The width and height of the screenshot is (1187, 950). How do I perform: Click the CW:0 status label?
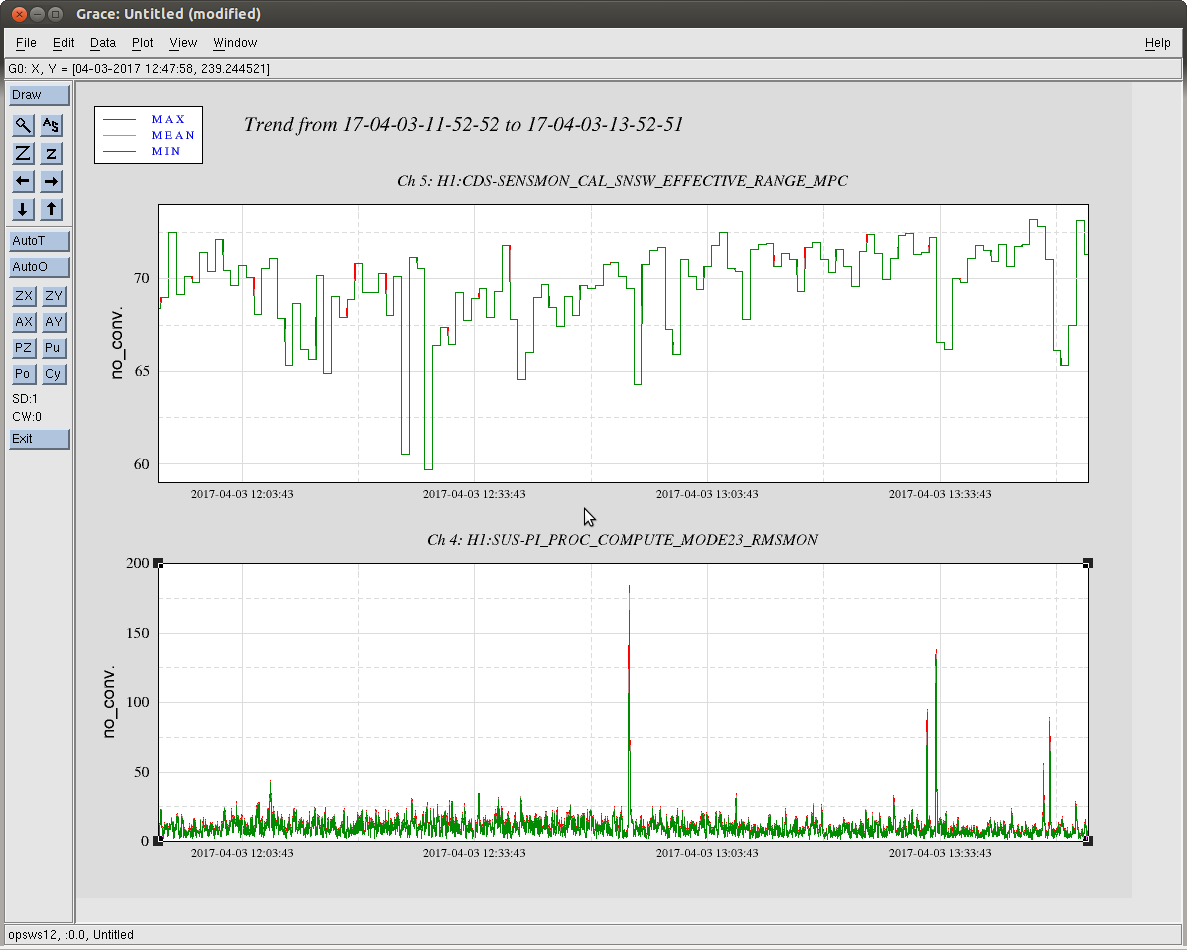tap(26, 417)
